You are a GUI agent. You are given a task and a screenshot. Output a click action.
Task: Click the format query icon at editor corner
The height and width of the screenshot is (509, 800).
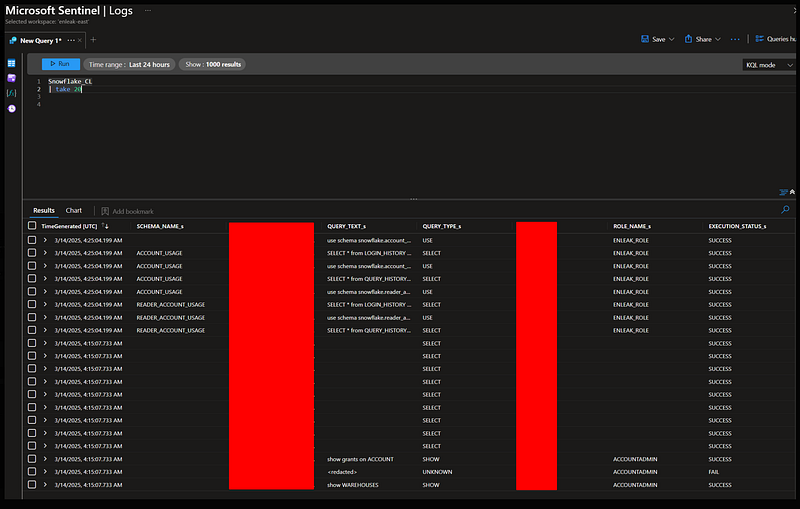click(783, 192)
